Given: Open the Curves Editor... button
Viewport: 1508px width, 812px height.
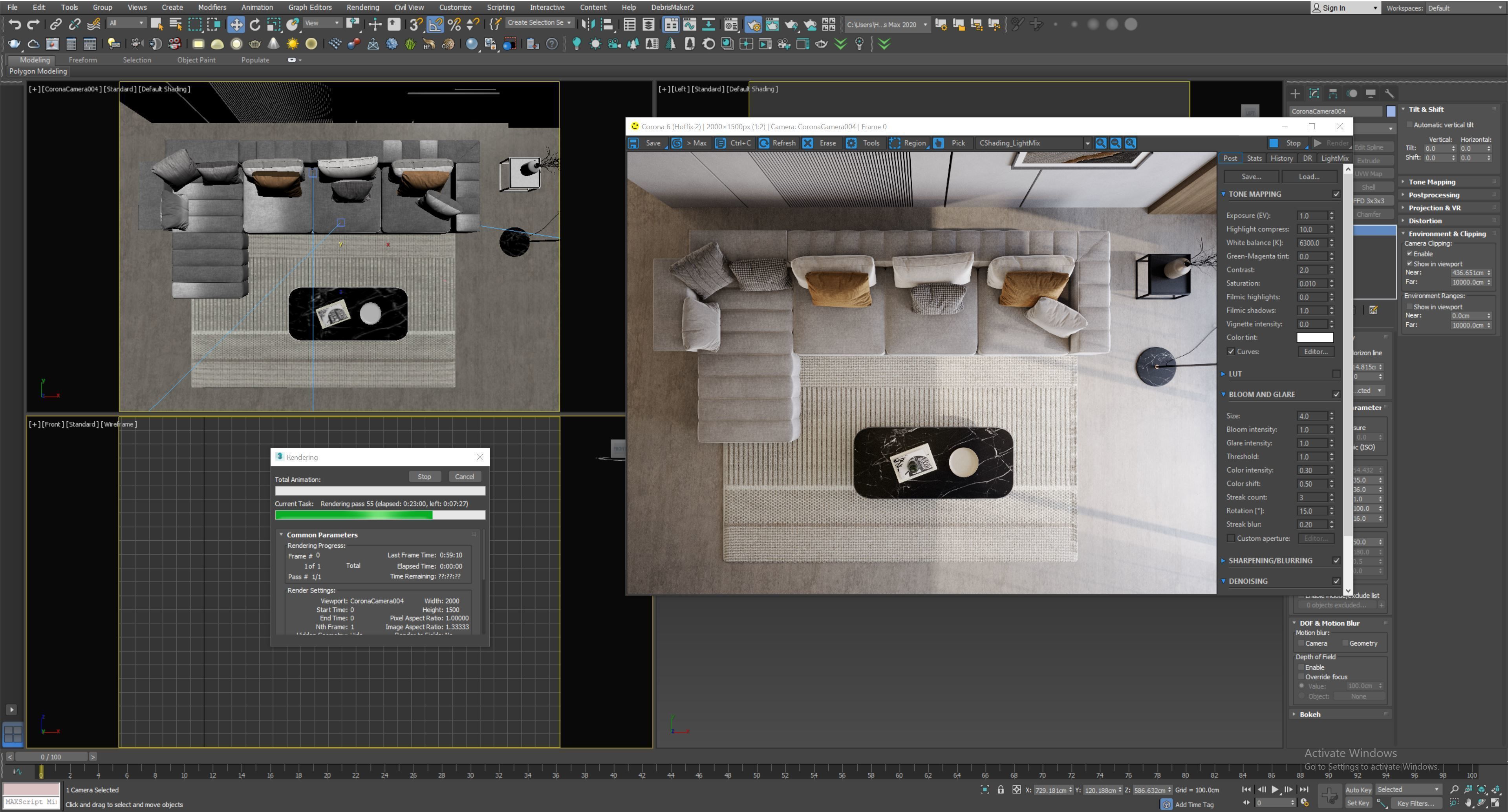Looking at the screenshot, I should (1316, 352).
